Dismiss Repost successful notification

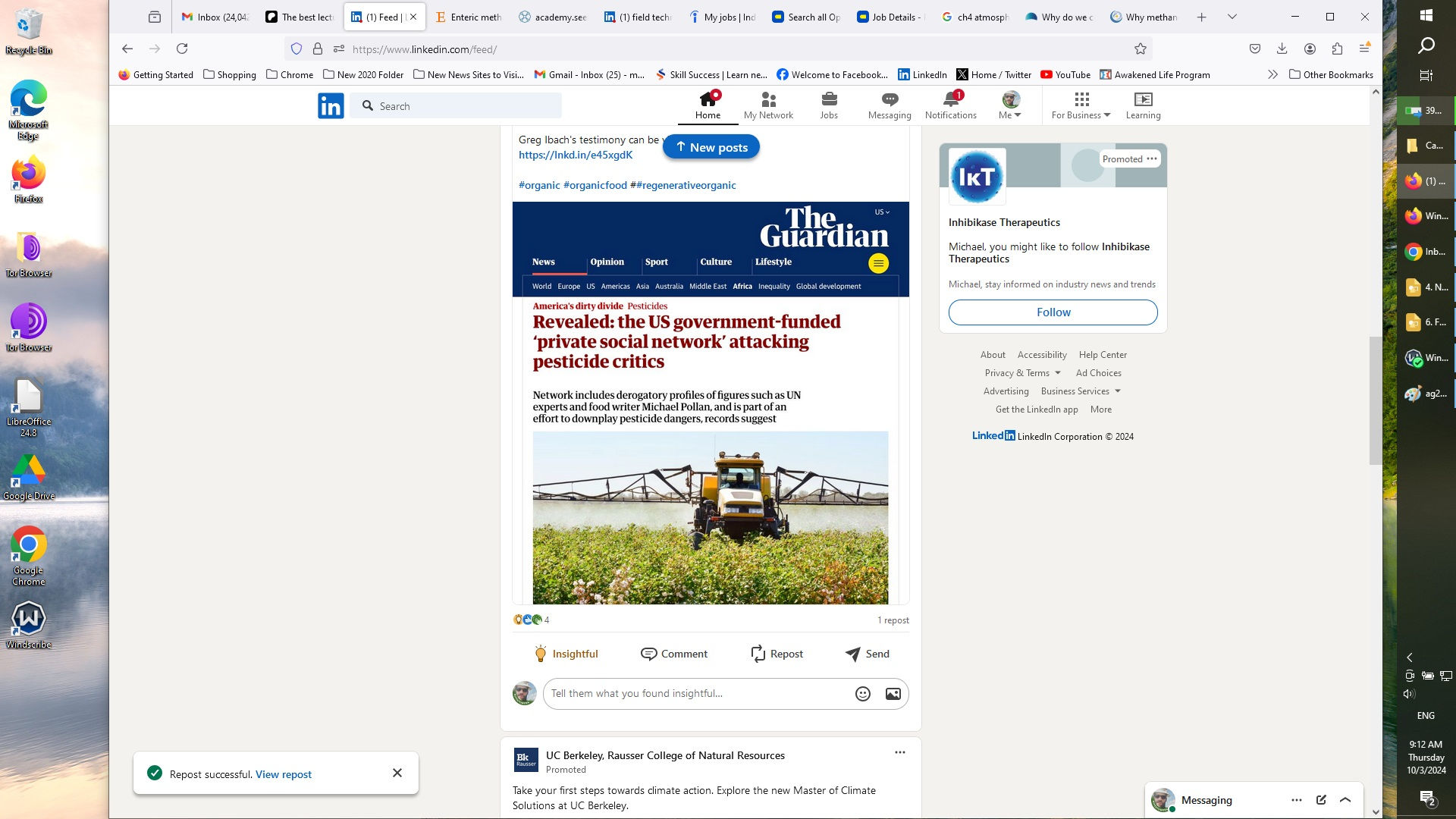coord(397,773)
